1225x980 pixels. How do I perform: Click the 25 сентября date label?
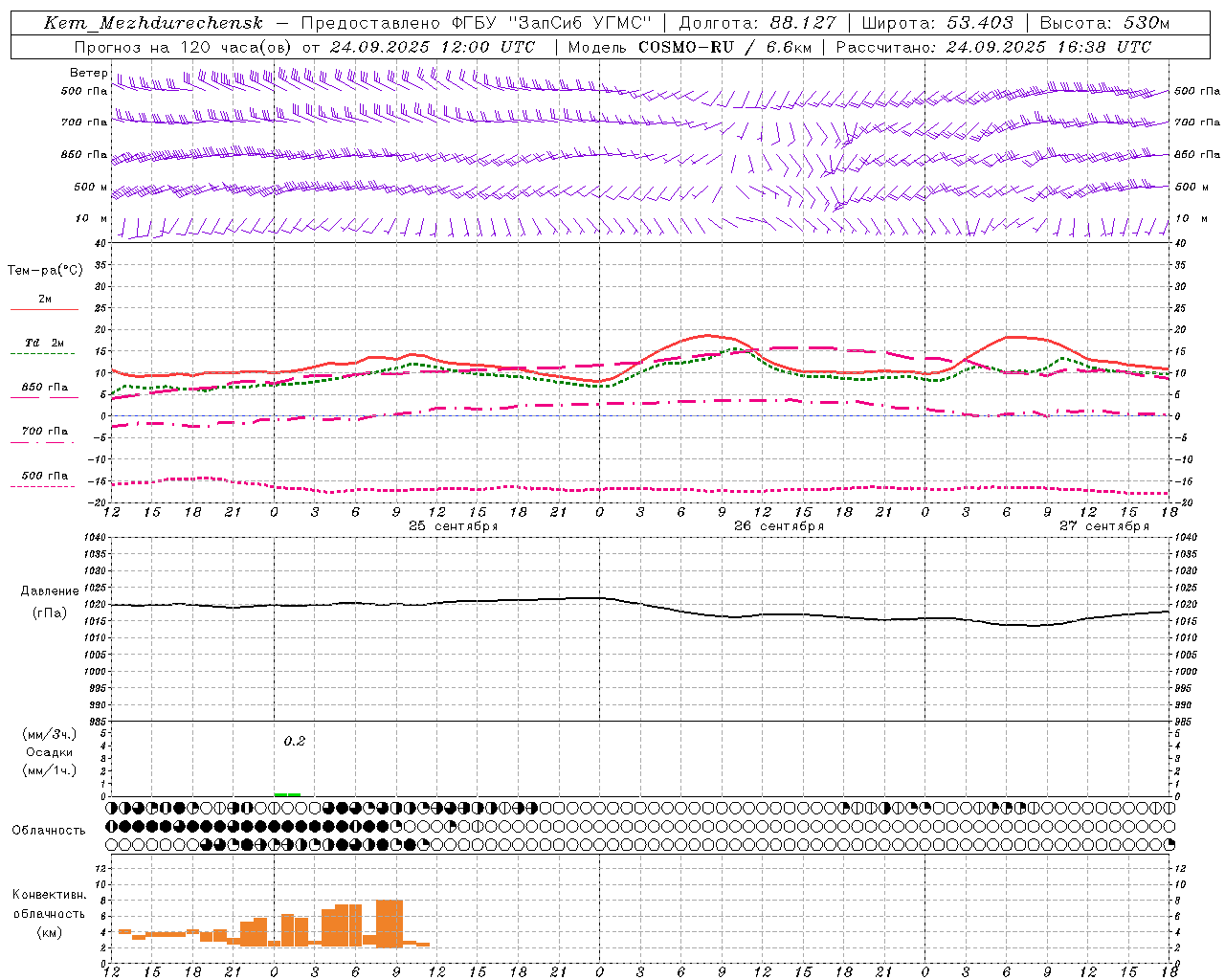tap(453, 526)
